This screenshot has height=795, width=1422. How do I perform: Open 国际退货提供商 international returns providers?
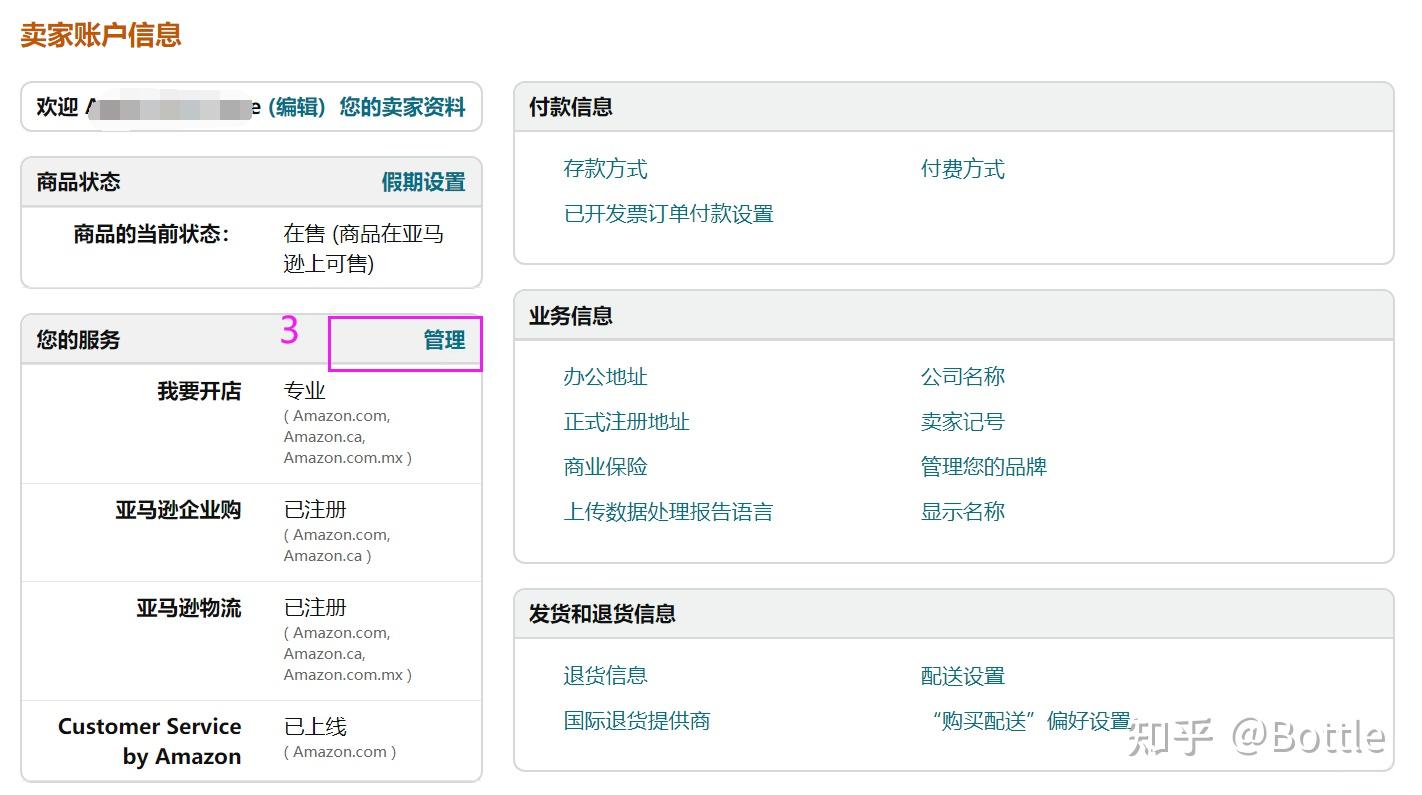tap(635, 721)
